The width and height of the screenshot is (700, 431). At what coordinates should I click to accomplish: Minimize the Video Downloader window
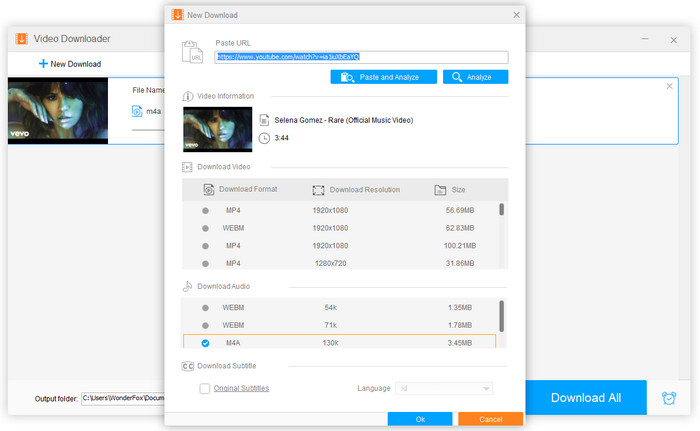coord(645,39)
